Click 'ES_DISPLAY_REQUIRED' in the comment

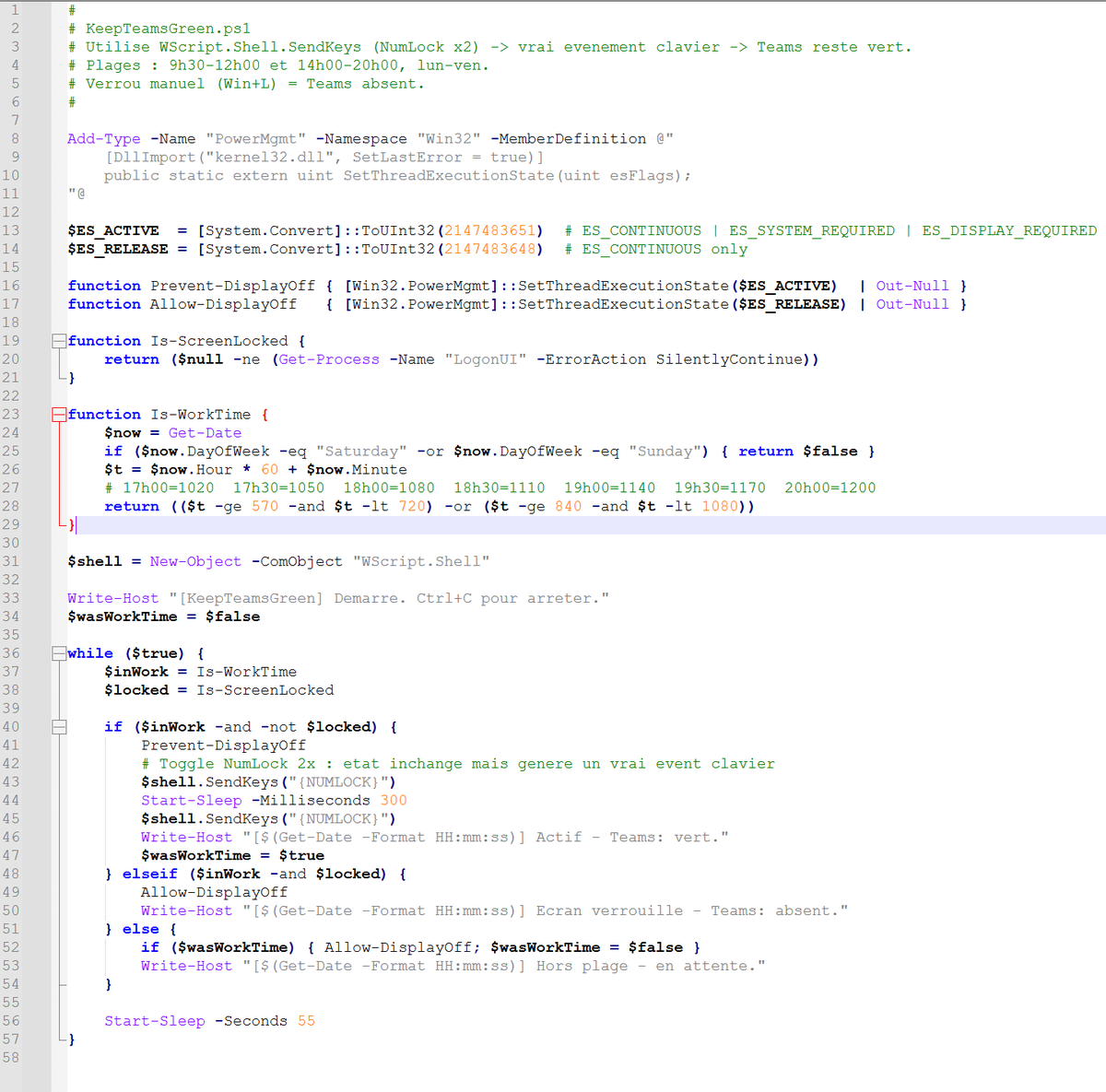point(1010,230)
